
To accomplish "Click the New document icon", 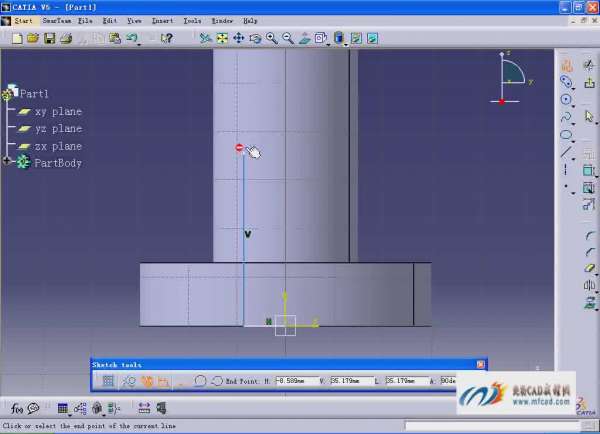I will pyautogui.click(x=18, y=38).
